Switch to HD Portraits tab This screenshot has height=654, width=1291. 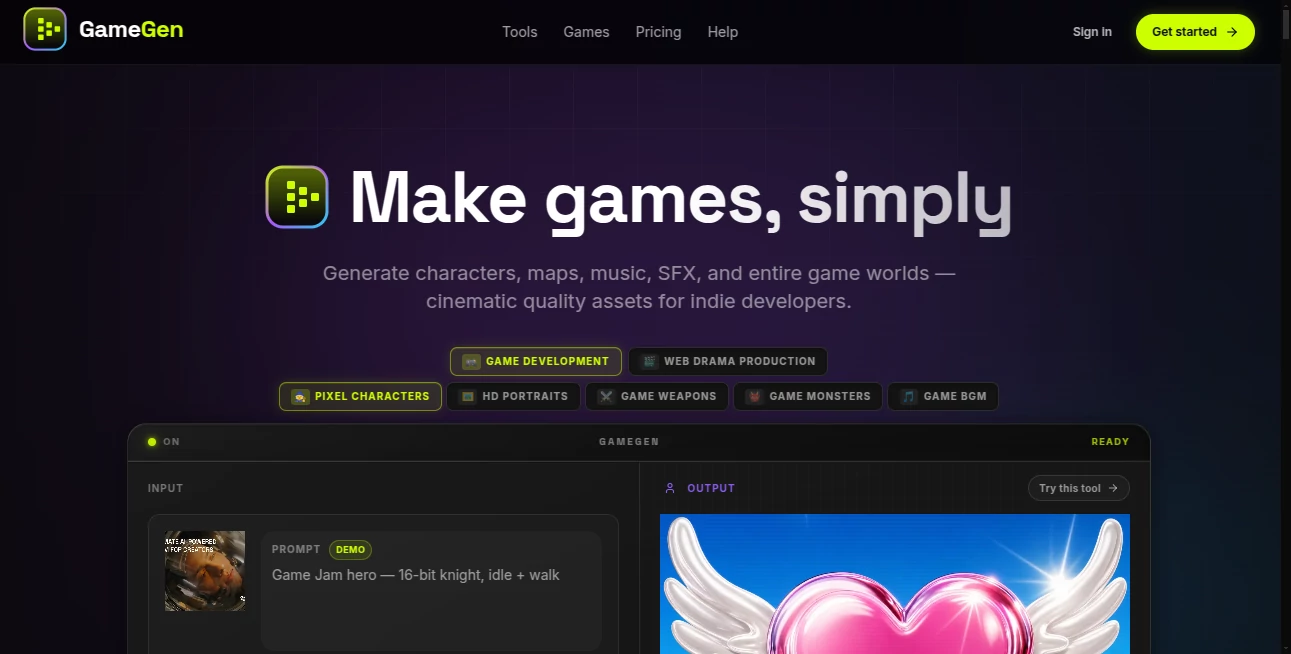pyautogui.click(x=513, y=396)
